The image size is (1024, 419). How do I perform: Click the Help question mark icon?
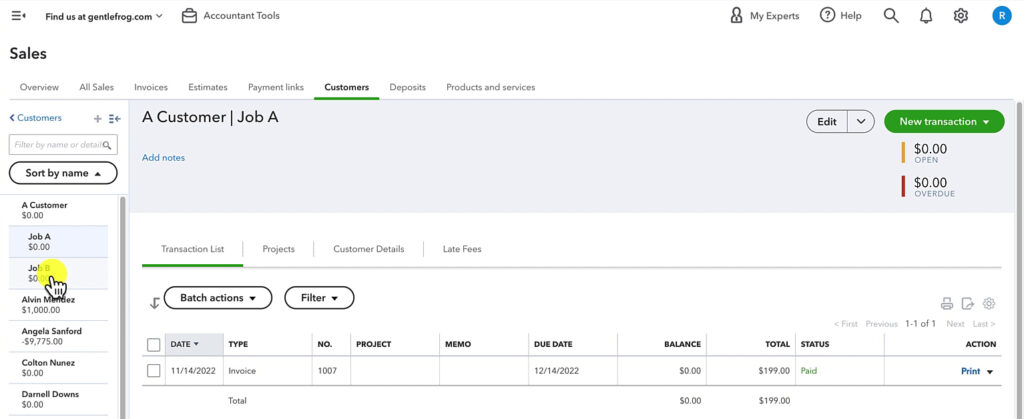827,16
